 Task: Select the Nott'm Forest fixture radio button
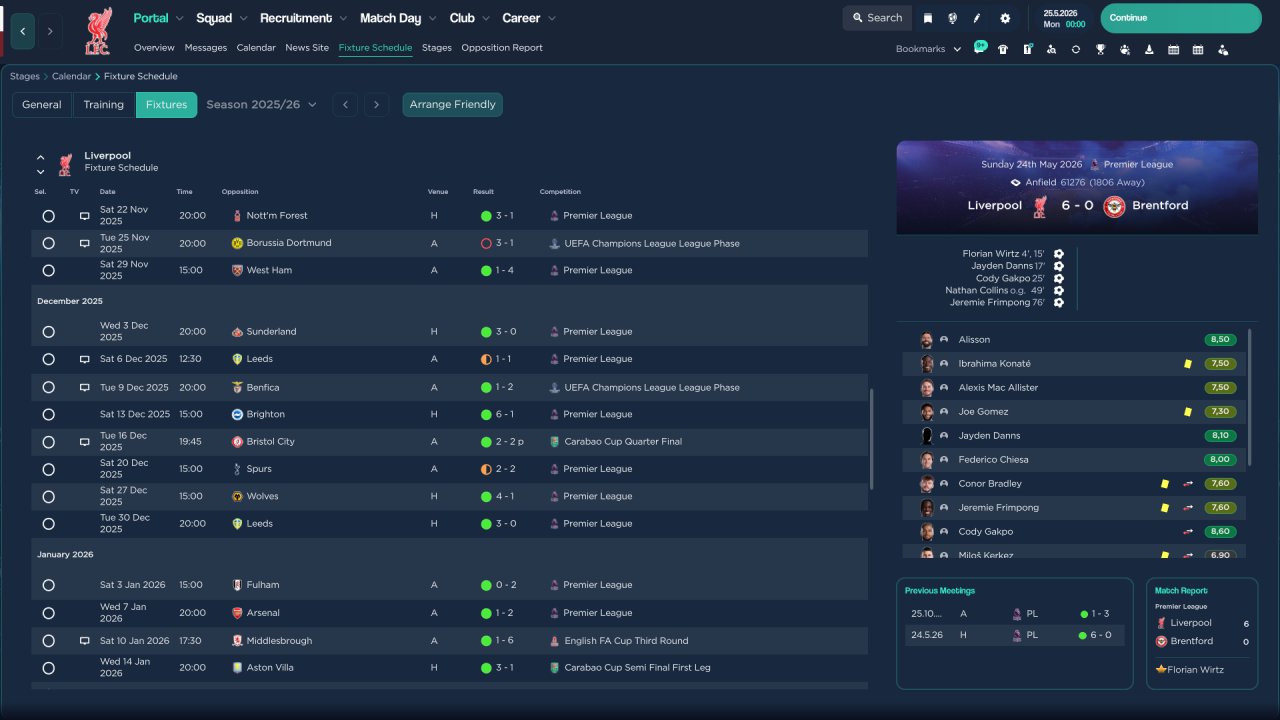pyautogui.click(x=48, y=216)
